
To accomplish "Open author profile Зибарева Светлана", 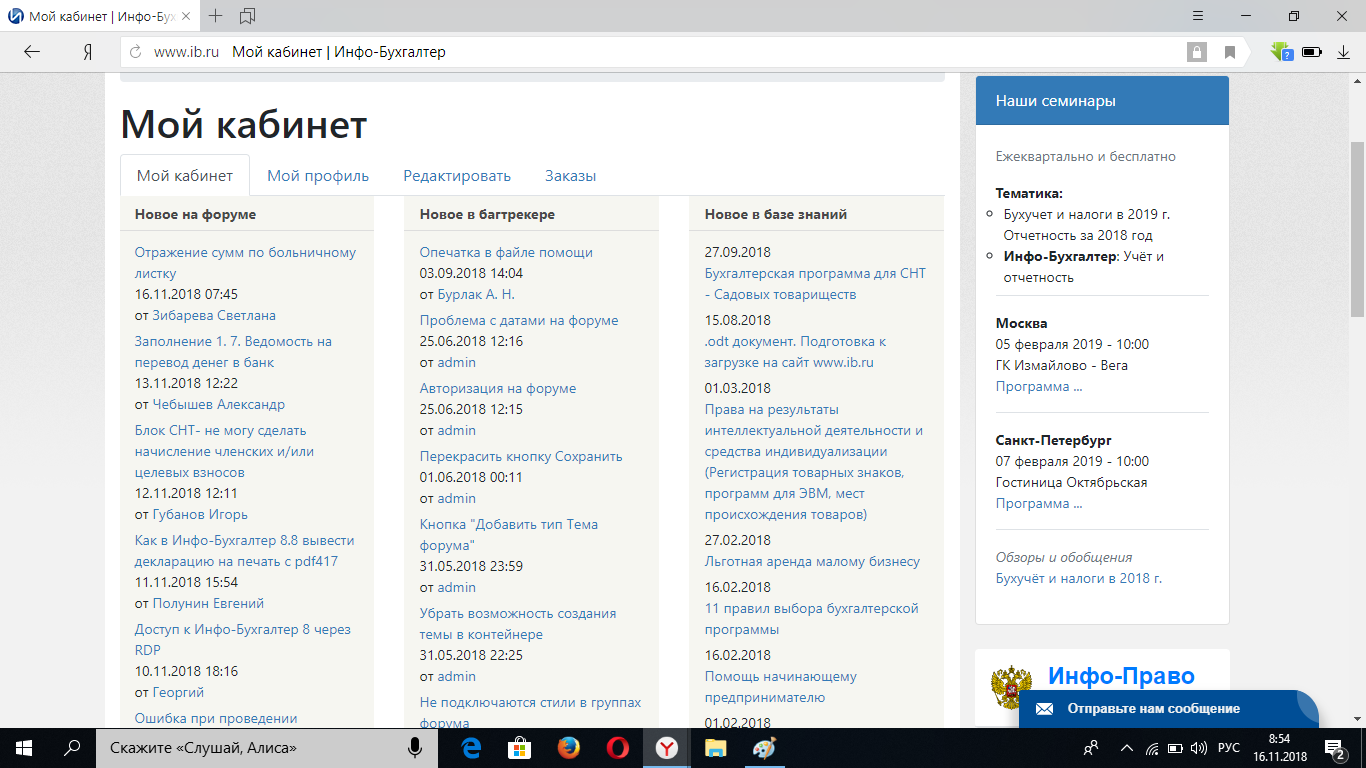I will click(x=214, y=315).
